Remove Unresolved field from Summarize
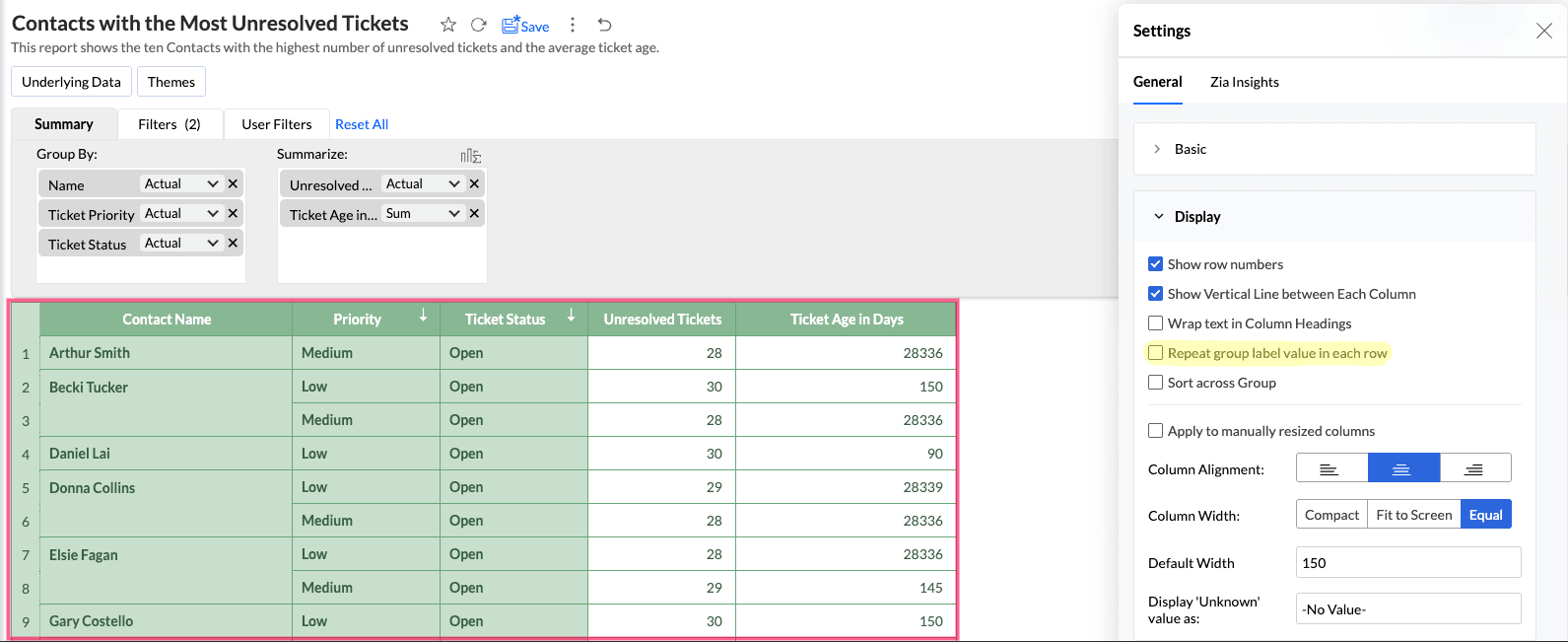Screen dimensions: 1568x642 tap(474, 183)
